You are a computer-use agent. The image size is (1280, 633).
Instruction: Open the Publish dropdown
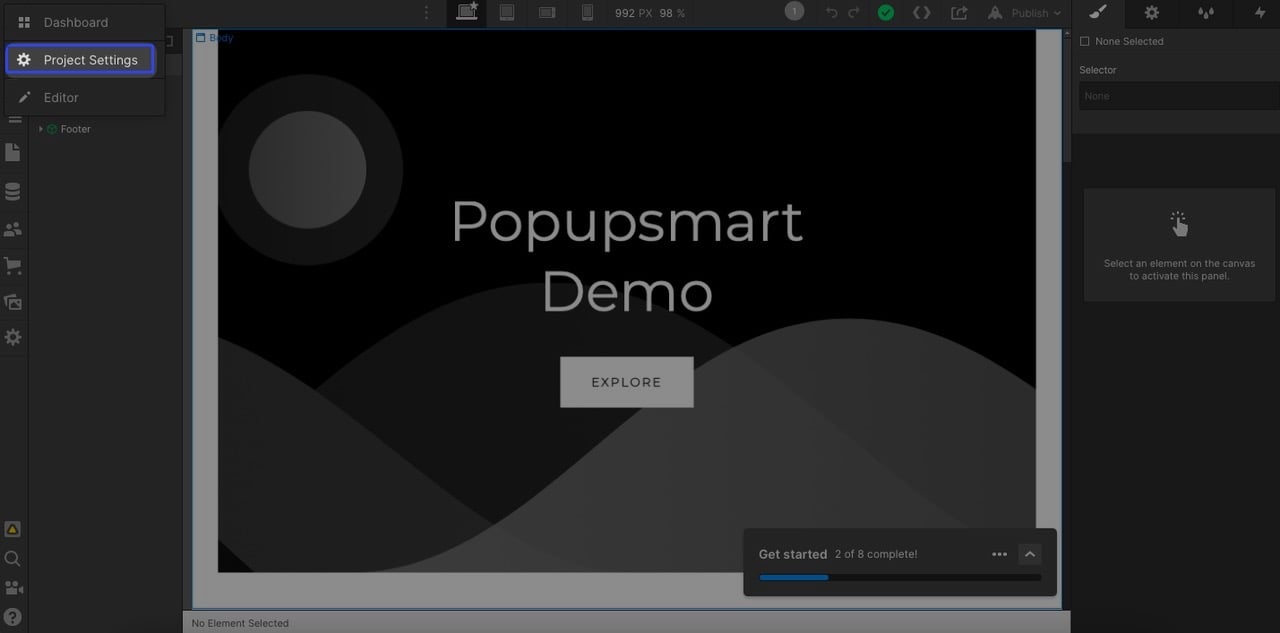point(1024,13)
